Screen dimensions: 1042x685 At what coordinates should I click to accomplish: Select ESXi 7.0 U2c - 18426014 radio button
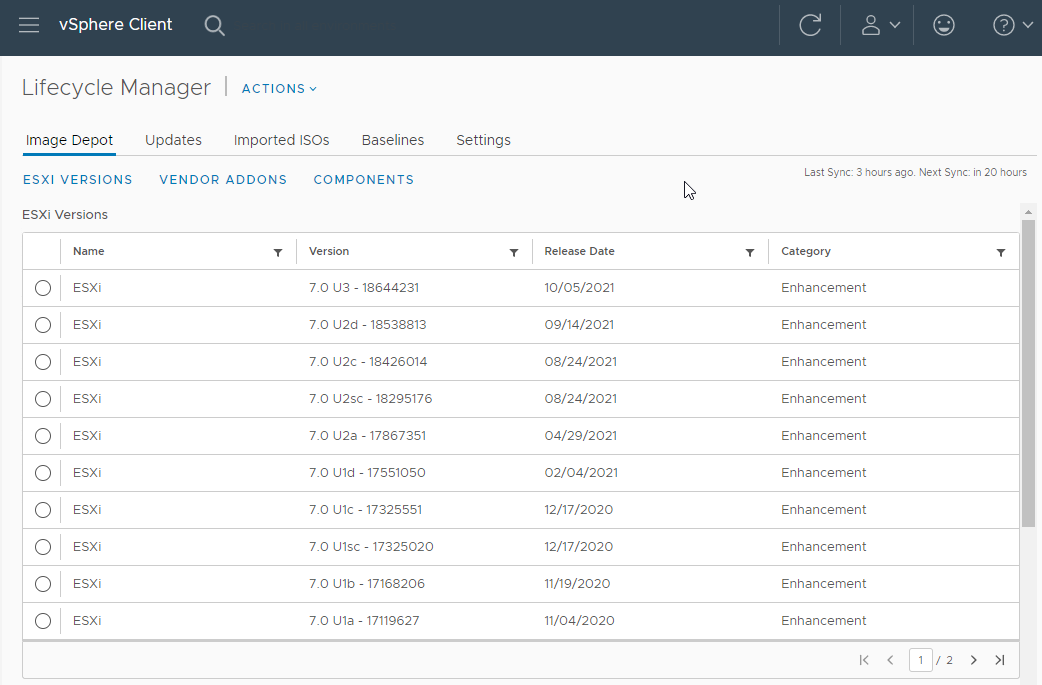[43, 362]
